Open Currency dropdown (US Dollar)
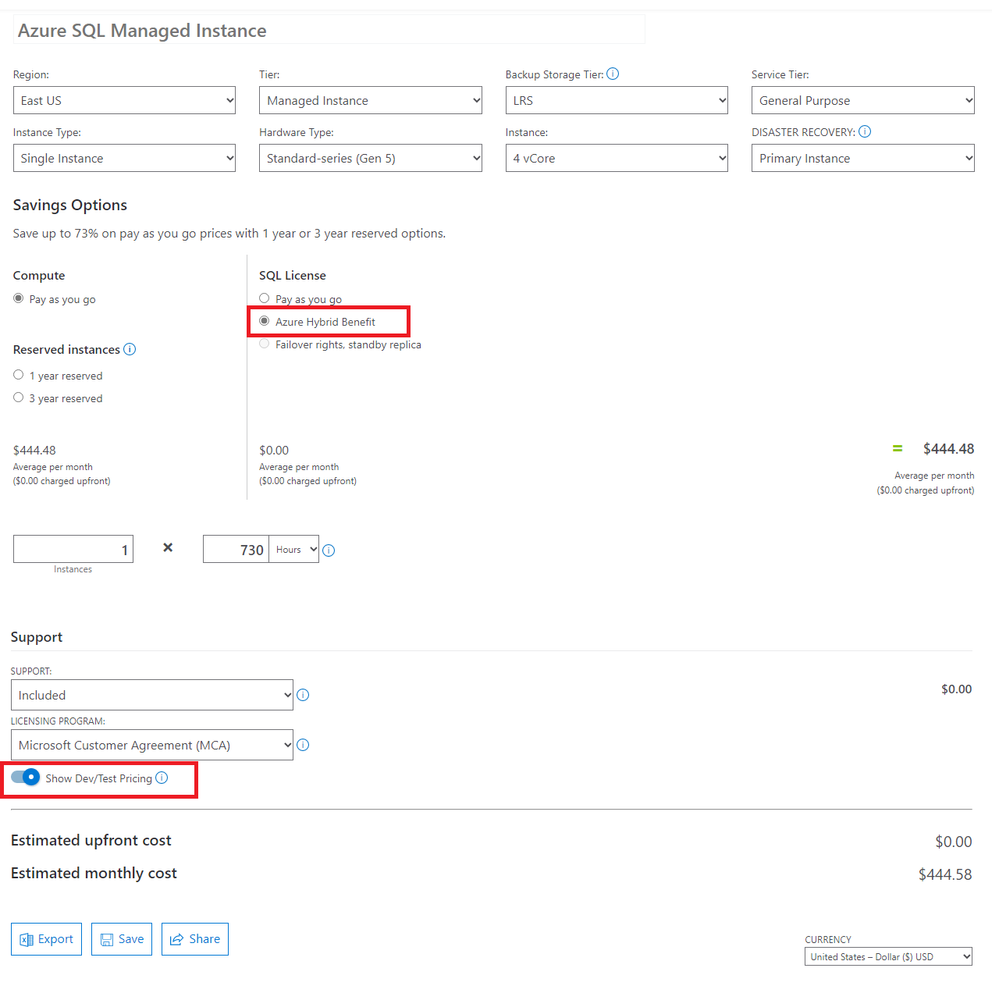The image size is (999, 987). 888,957
